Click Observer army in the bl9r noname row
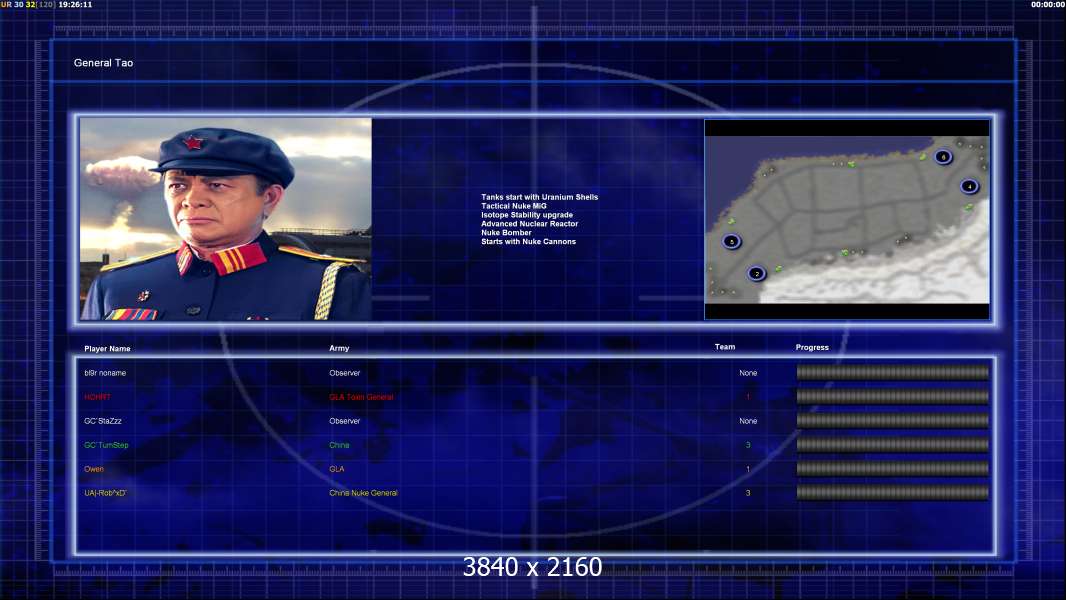Viewport: 1066px width, 600px height. click(345, 373)
